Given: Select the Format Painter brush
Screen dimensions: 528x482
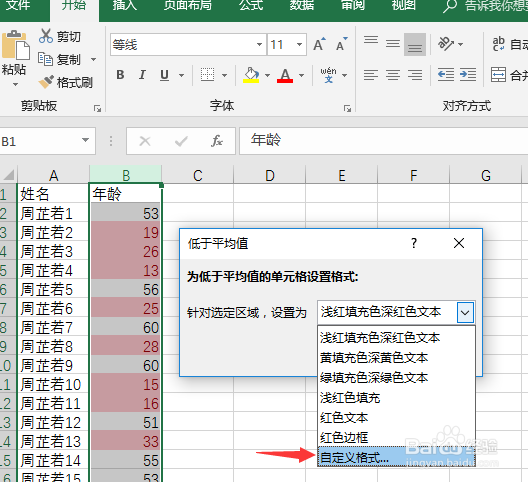Looking at the screenshot, I should pos(46,82).
